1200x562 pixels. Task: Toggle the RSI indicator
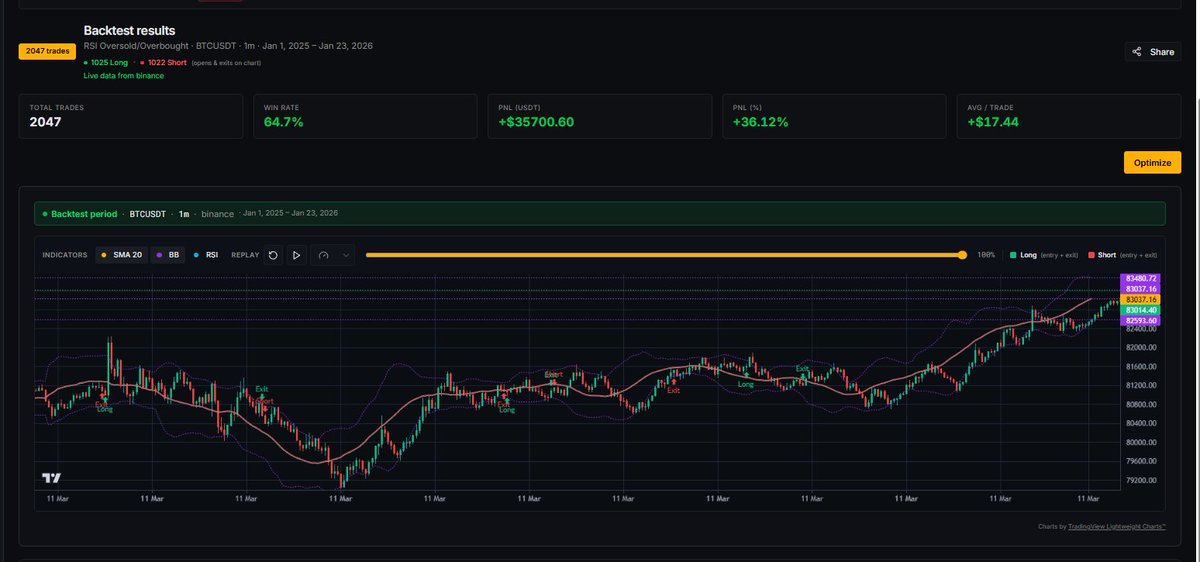click(206, 255)
